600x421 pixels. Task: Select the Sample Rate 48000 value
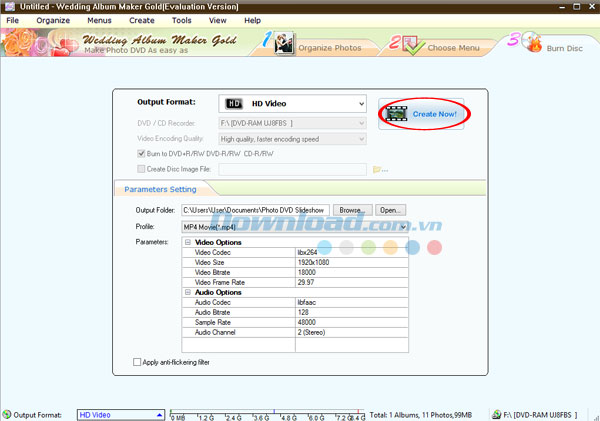352,322
